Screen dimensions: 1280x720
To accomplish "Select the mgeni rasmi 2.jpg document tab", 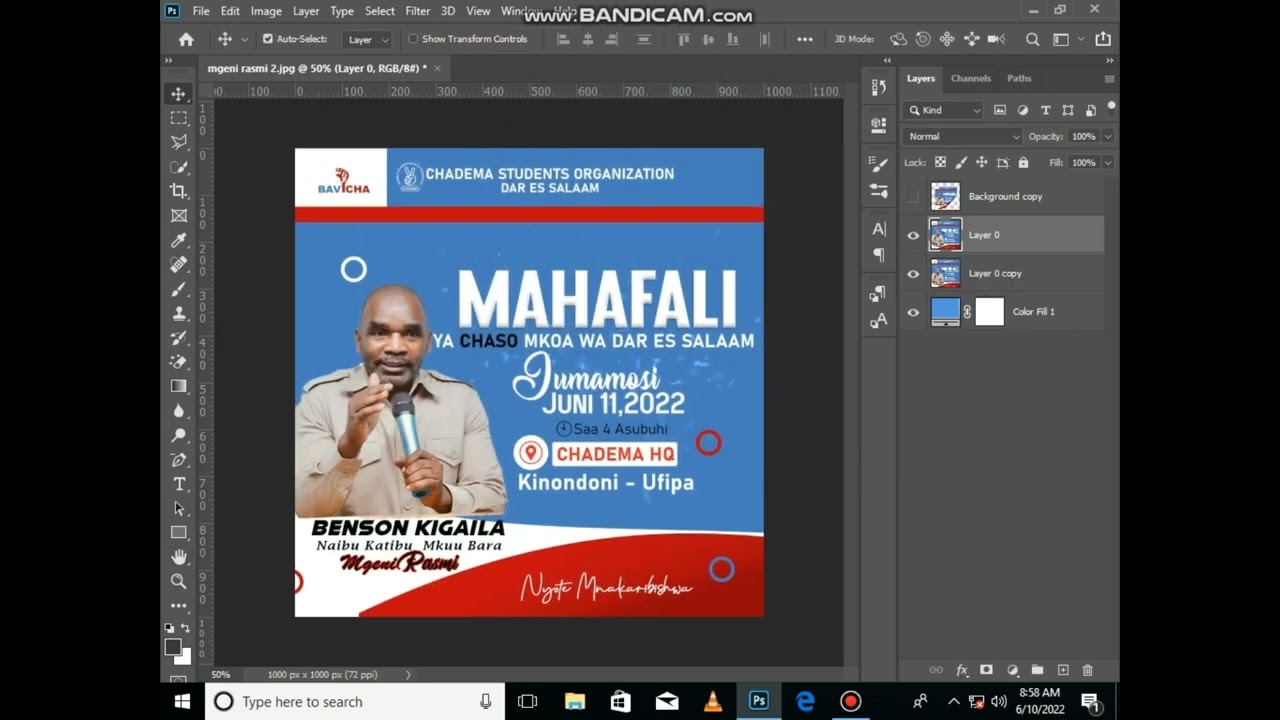I will (x=316, y=68).
